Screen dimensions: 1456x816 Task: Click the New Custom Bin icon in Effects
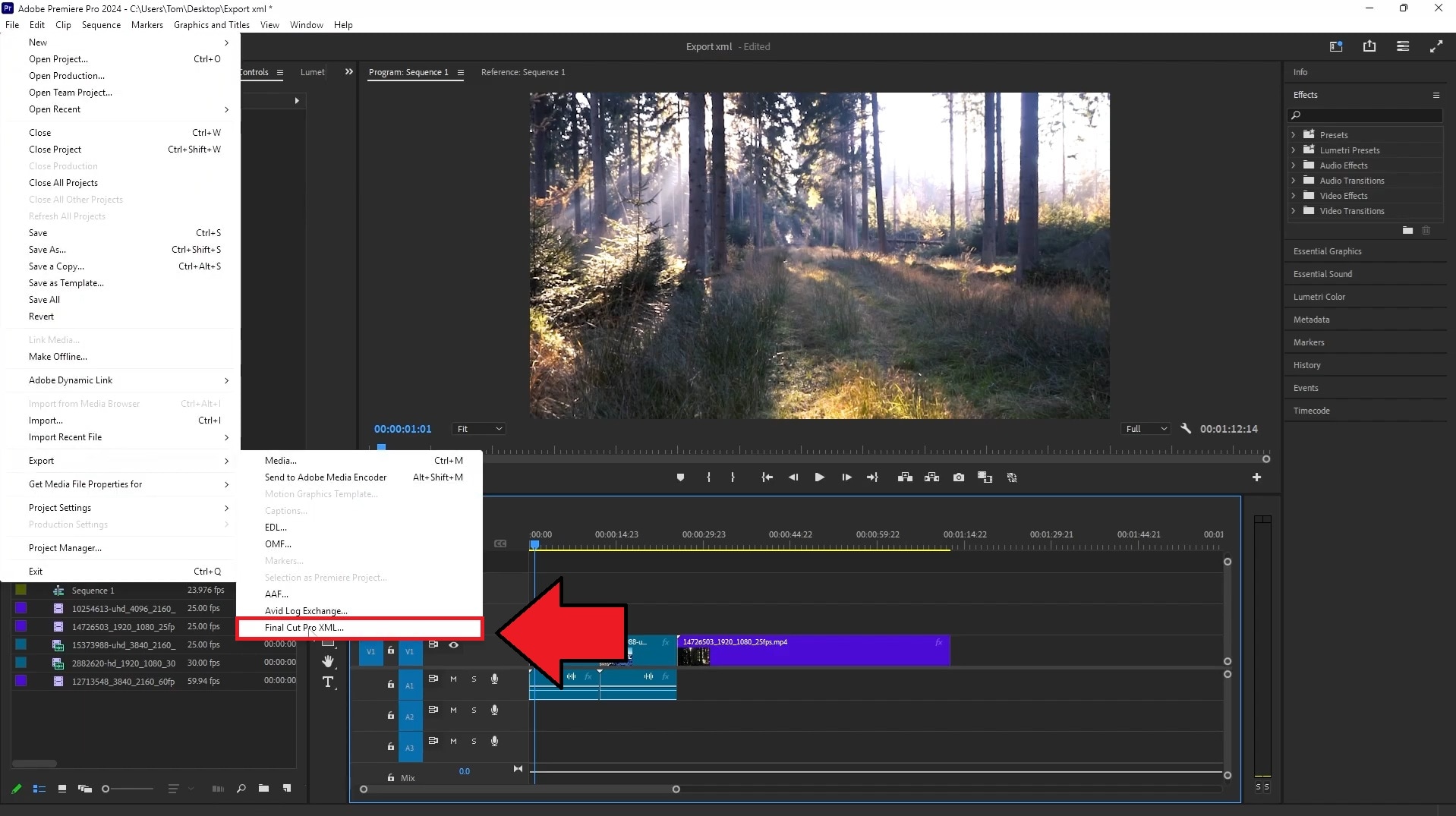click(x=1408, y=230)
